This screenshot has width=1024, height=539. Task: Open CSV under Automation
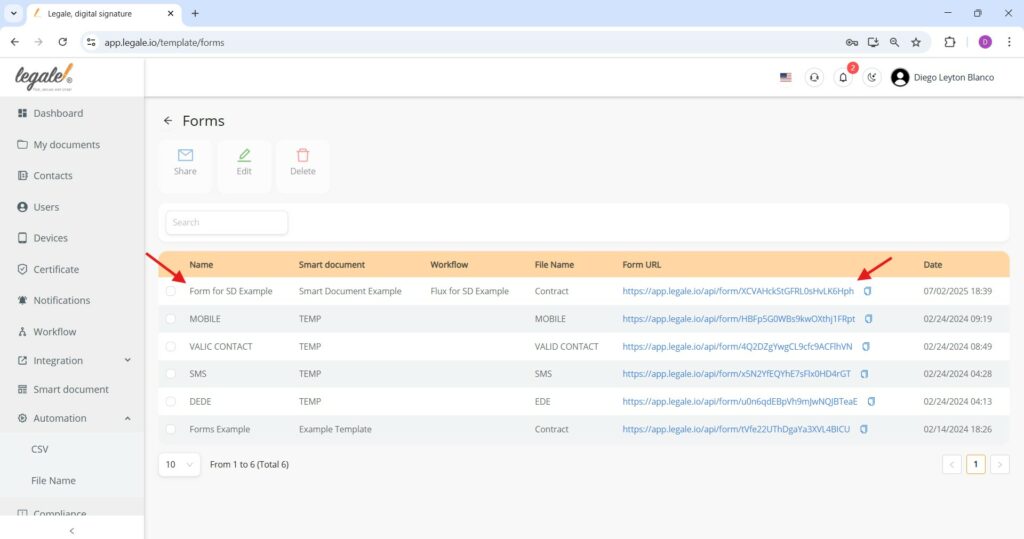40,449
